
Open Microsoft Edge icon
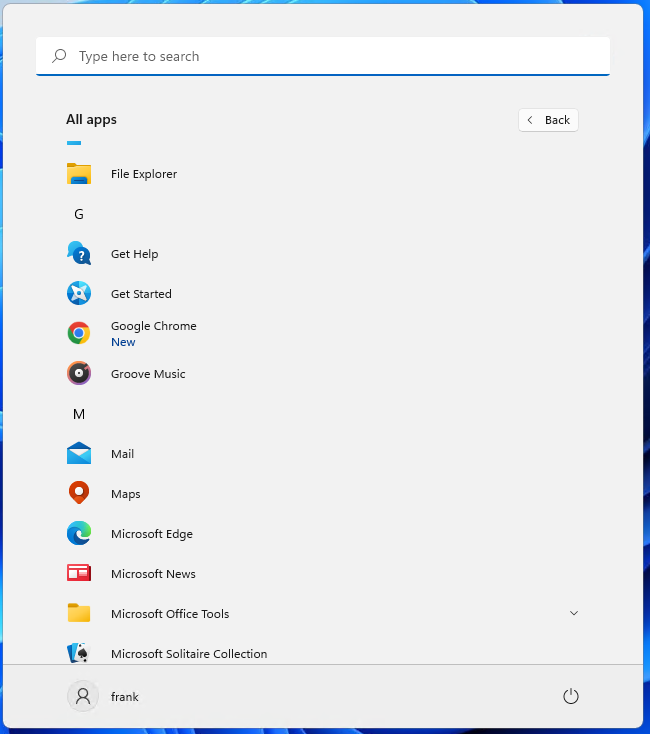pos(79,533)
